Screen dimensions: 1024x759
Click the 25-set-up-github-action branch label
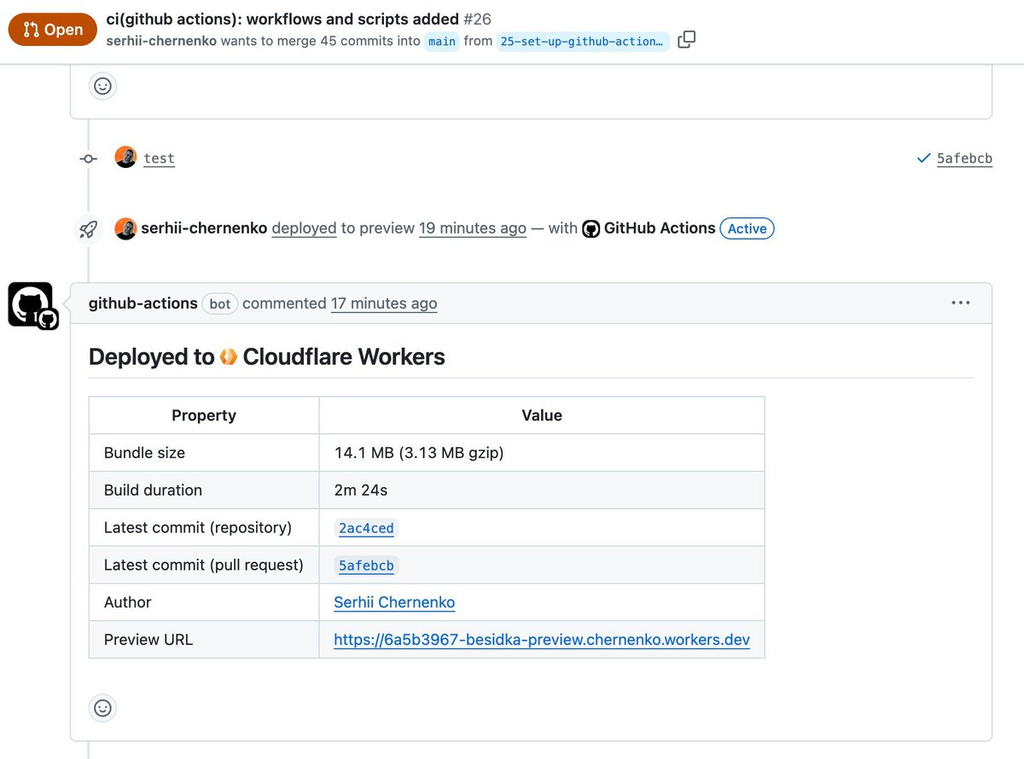point(582,41)
